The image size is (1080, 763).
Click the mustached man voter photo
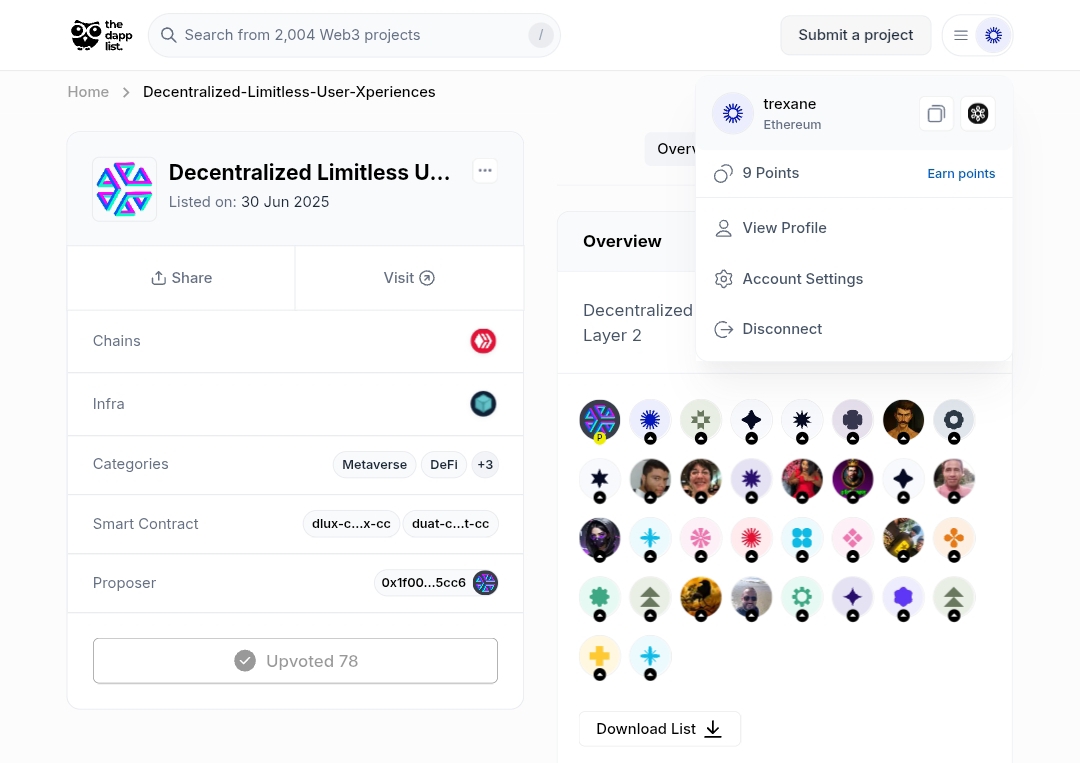point(903,420)
